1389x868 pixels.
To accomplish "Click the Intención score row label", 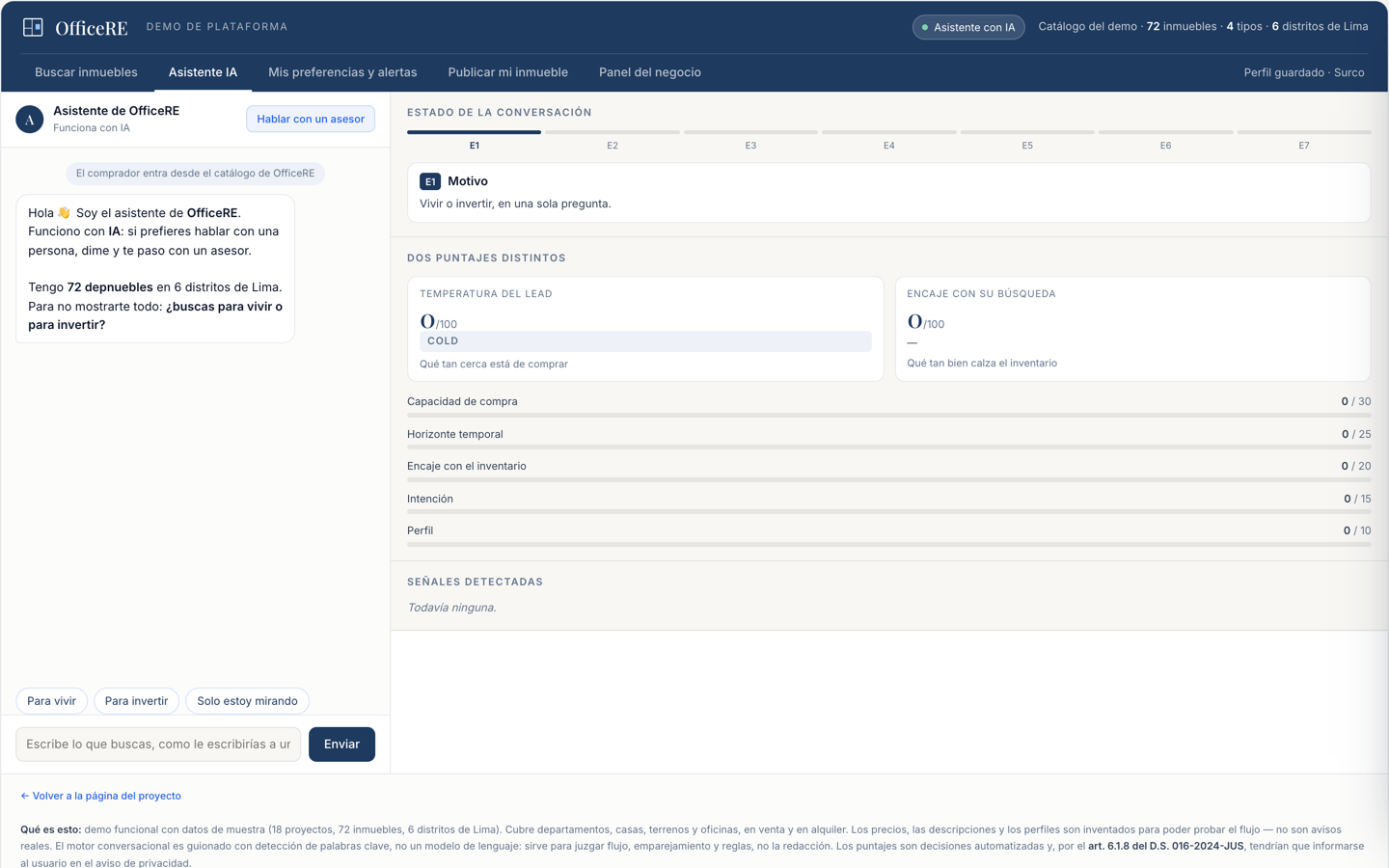I will click(x=430, y=499).
